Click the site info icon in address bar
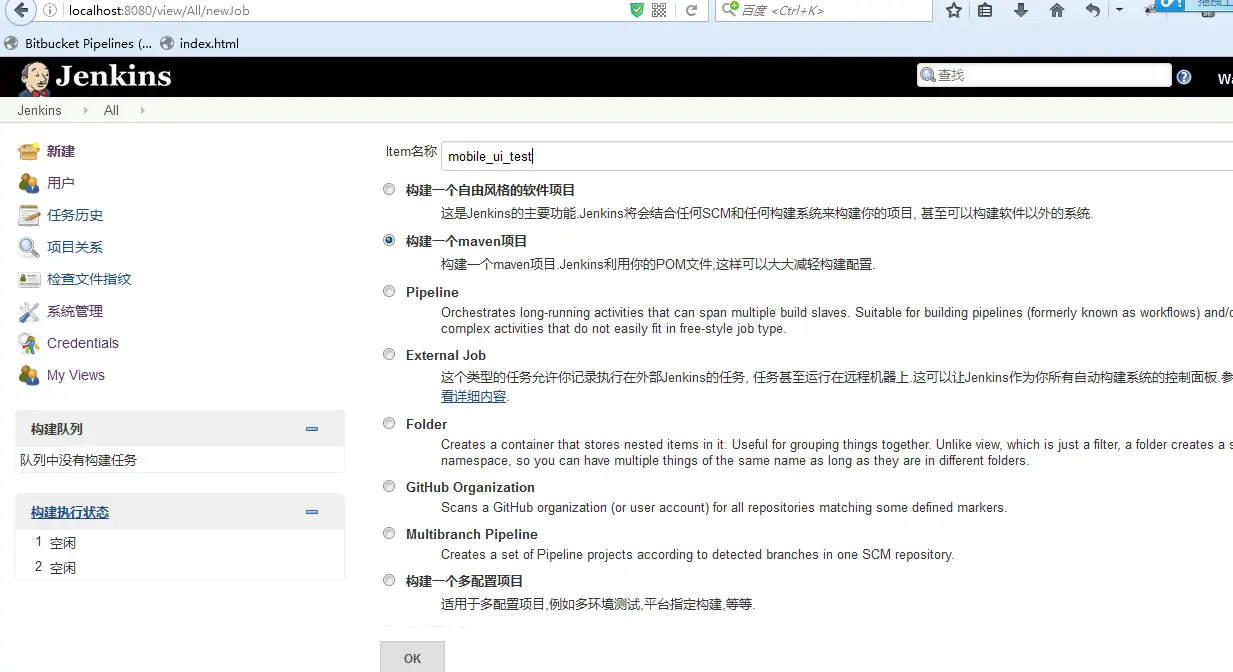 (51, 10)
